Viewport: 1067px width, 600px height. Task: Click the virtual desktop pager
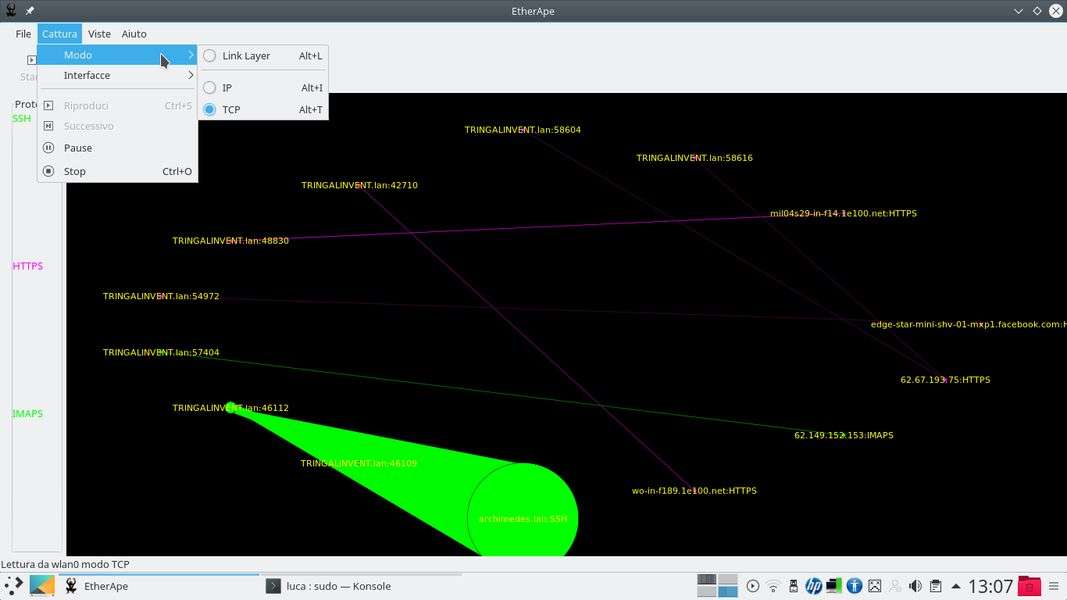717,586
